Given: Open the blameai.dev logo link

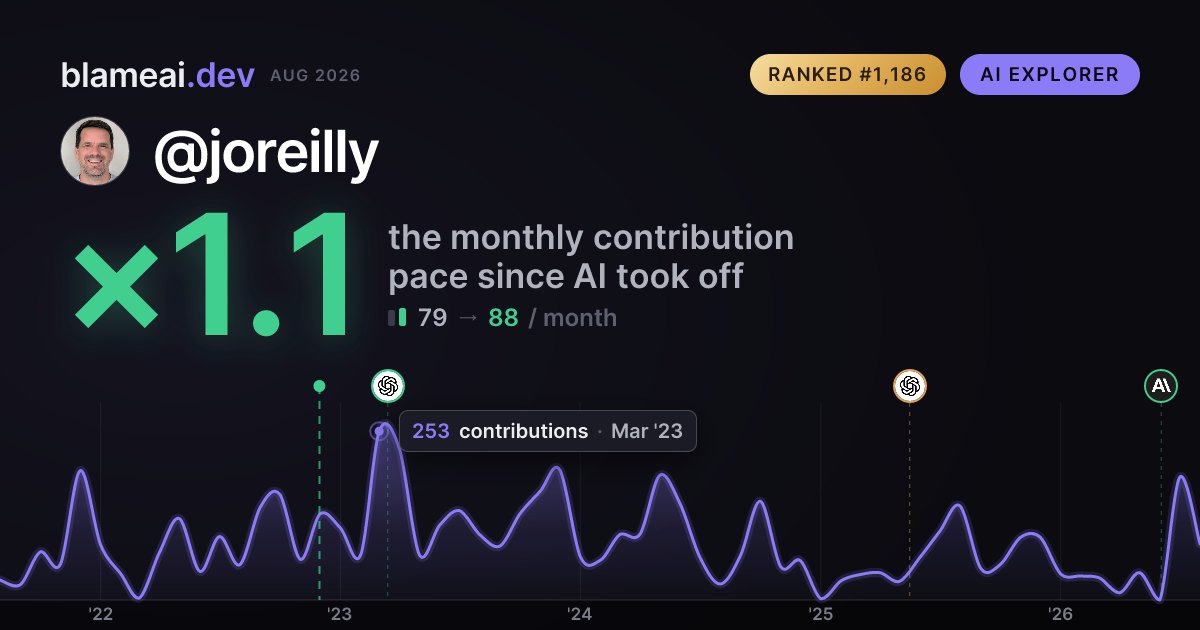Looking at the screenshot, I should 158,75.
